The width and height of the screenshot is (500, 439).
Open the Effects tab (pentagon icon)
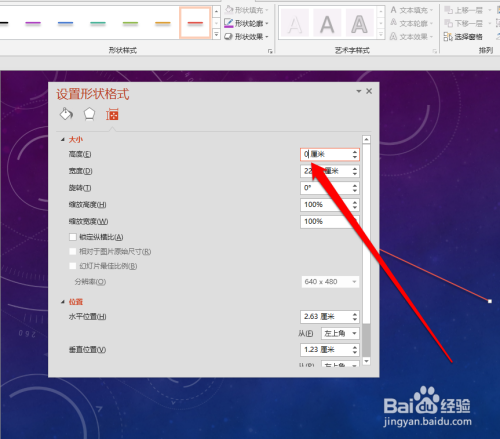click(89, 114)
